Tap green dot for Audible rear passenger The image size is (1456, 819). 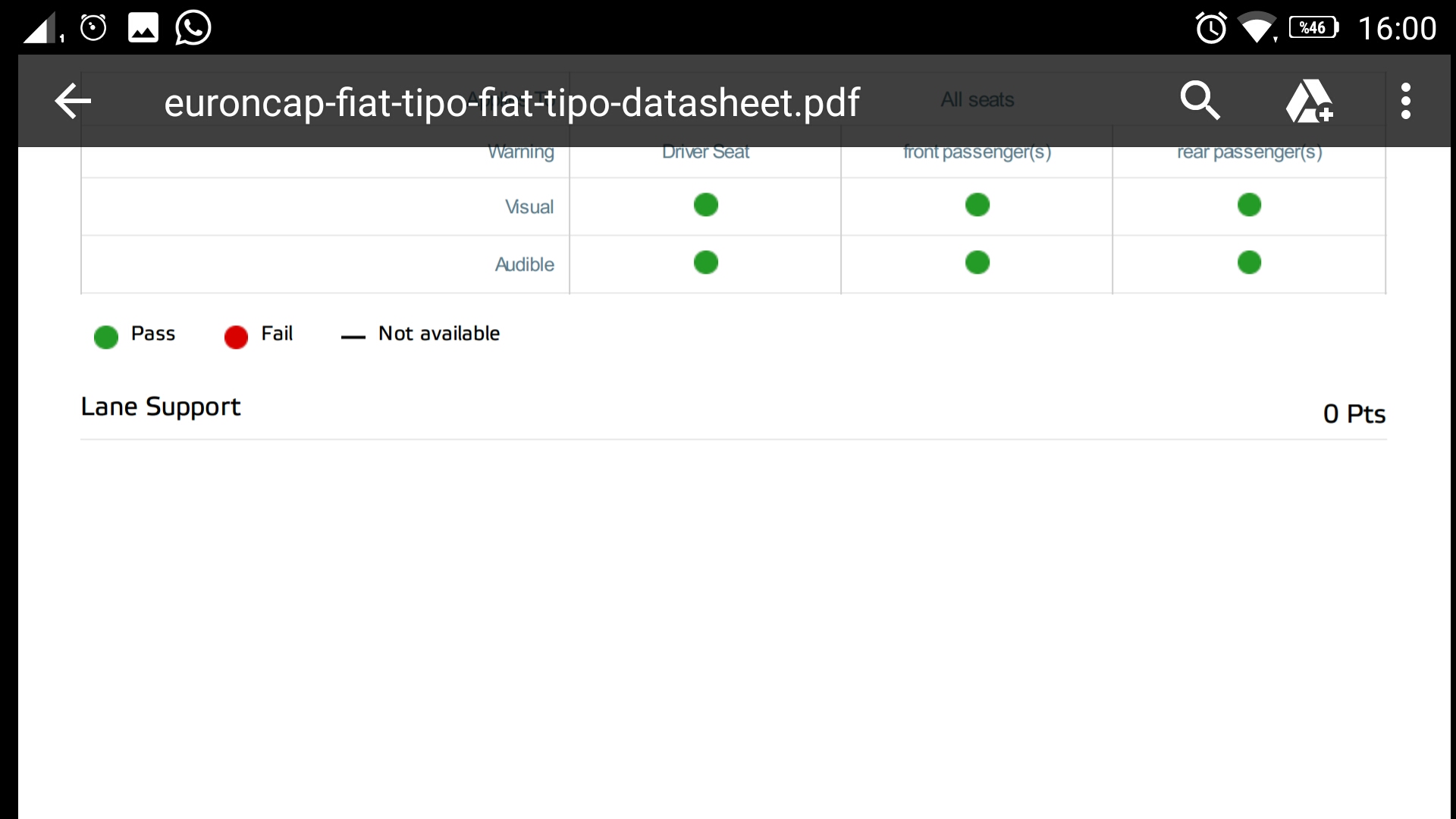[1249, 262]
